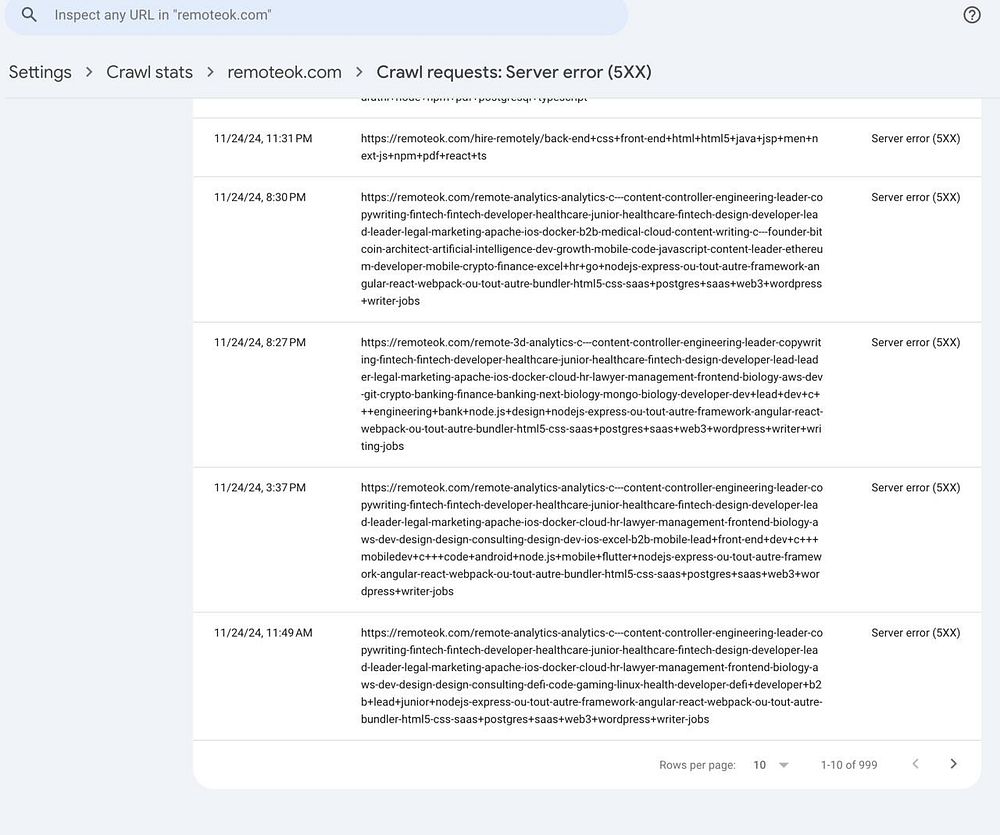
Task: Open Crawl stats breadcrumb
Action: tap(149, 72)
